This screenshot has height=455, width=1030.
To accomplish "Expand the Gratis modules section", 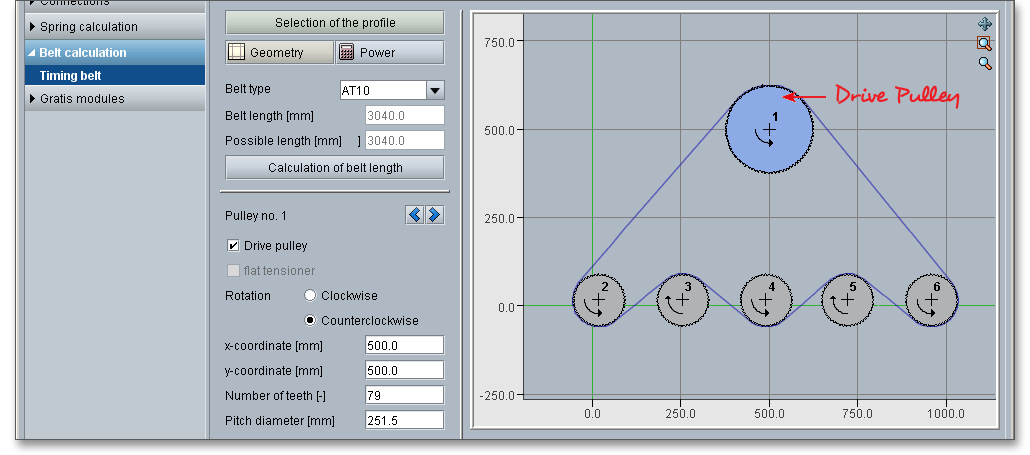I will pos(82,99).
